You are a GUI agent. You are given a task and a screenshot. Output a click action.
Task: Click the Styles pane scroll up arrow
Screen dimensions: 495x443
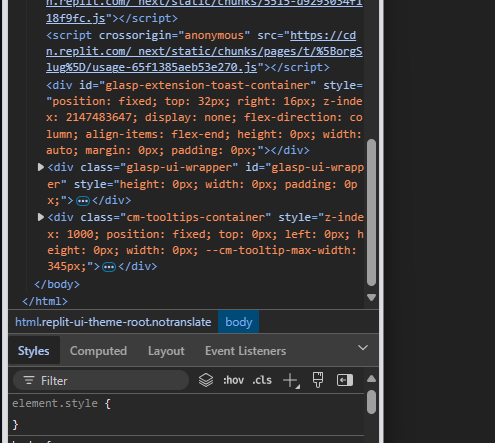(x=371, y=379)
